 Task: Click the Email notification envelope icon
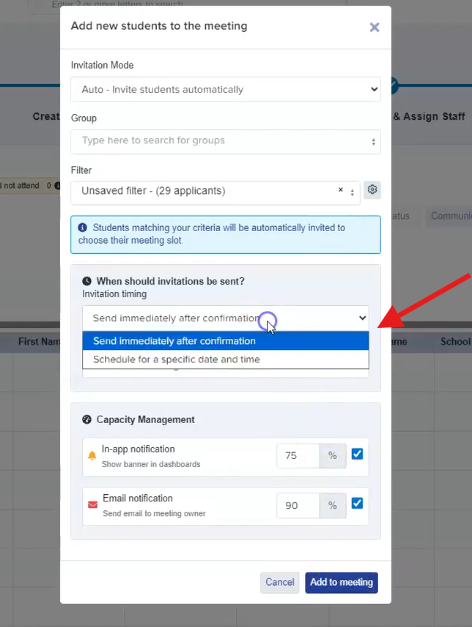pos(93,505)
